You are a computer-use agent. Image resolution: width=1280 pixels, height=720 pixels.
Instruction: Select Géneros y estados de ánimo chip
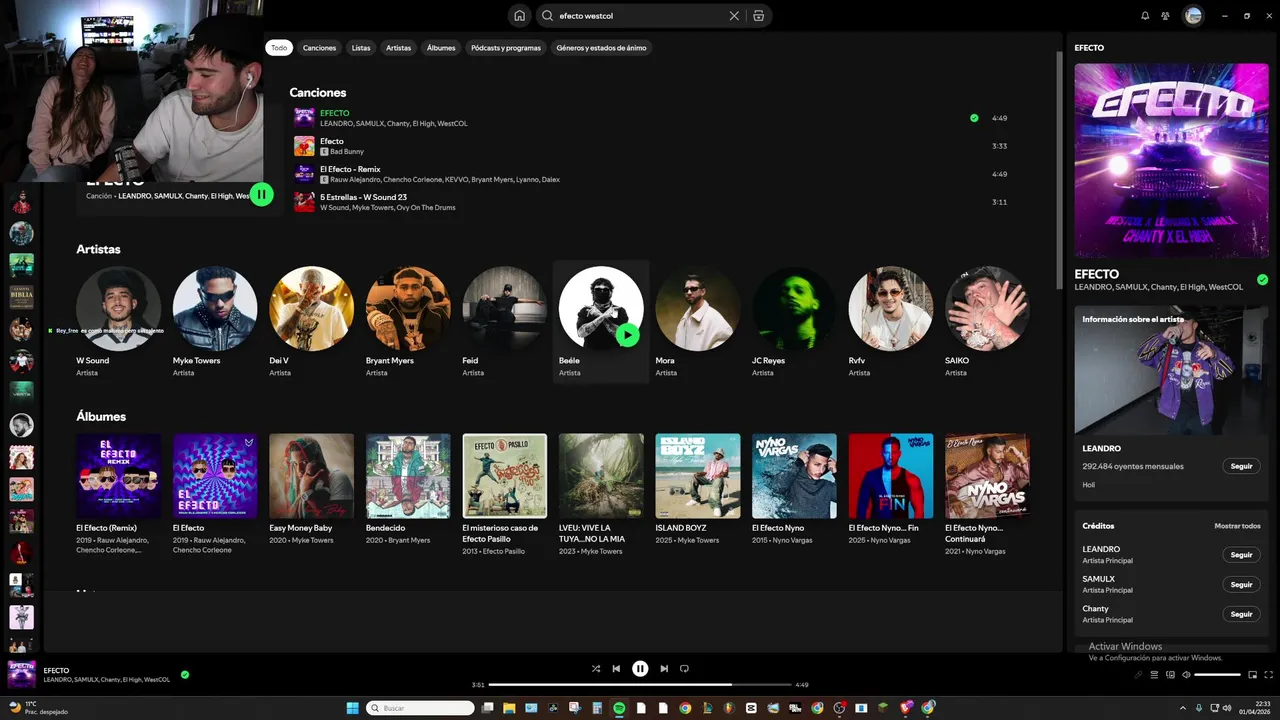[601, 48]
